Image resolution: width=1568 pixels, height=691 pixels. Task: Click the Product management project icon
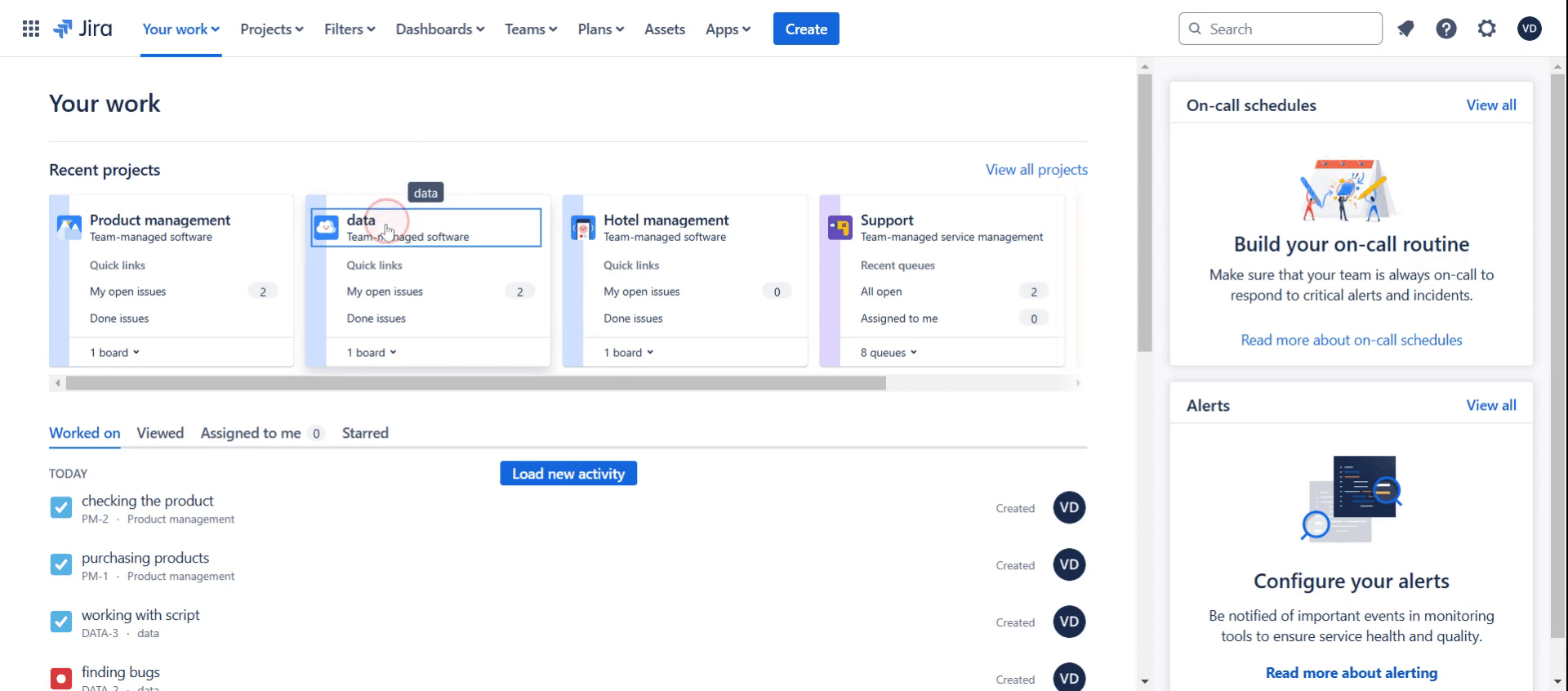pyautogui.click(x=69, y=227)
